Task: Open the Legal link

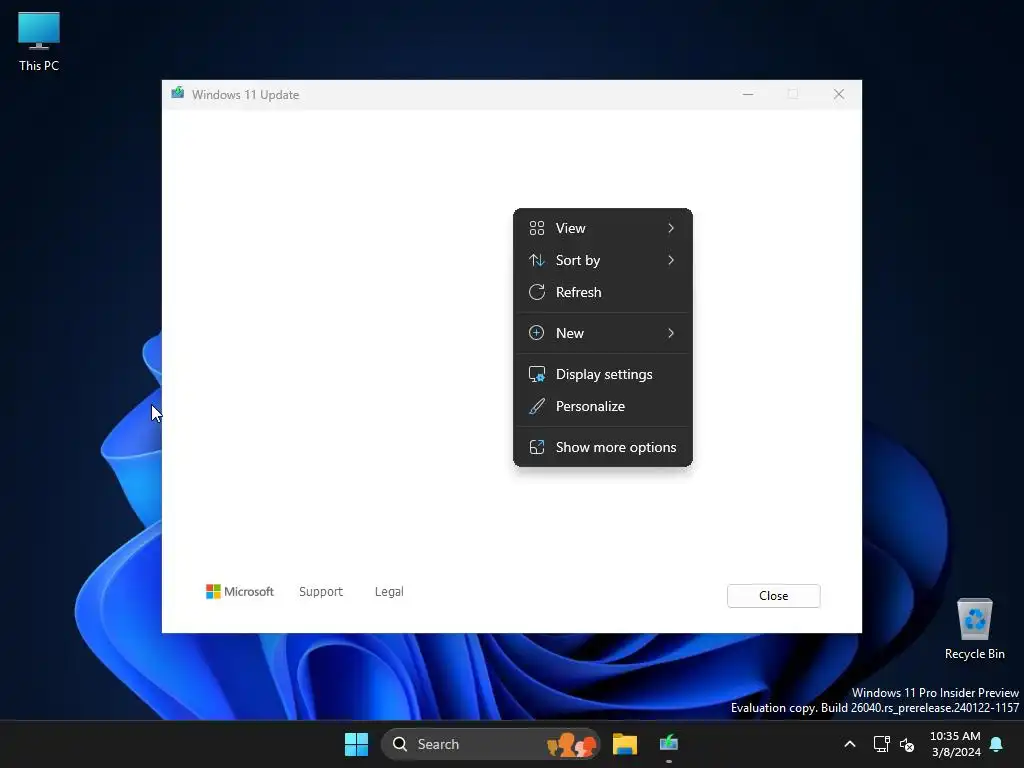Action: [x=389, y=592]
